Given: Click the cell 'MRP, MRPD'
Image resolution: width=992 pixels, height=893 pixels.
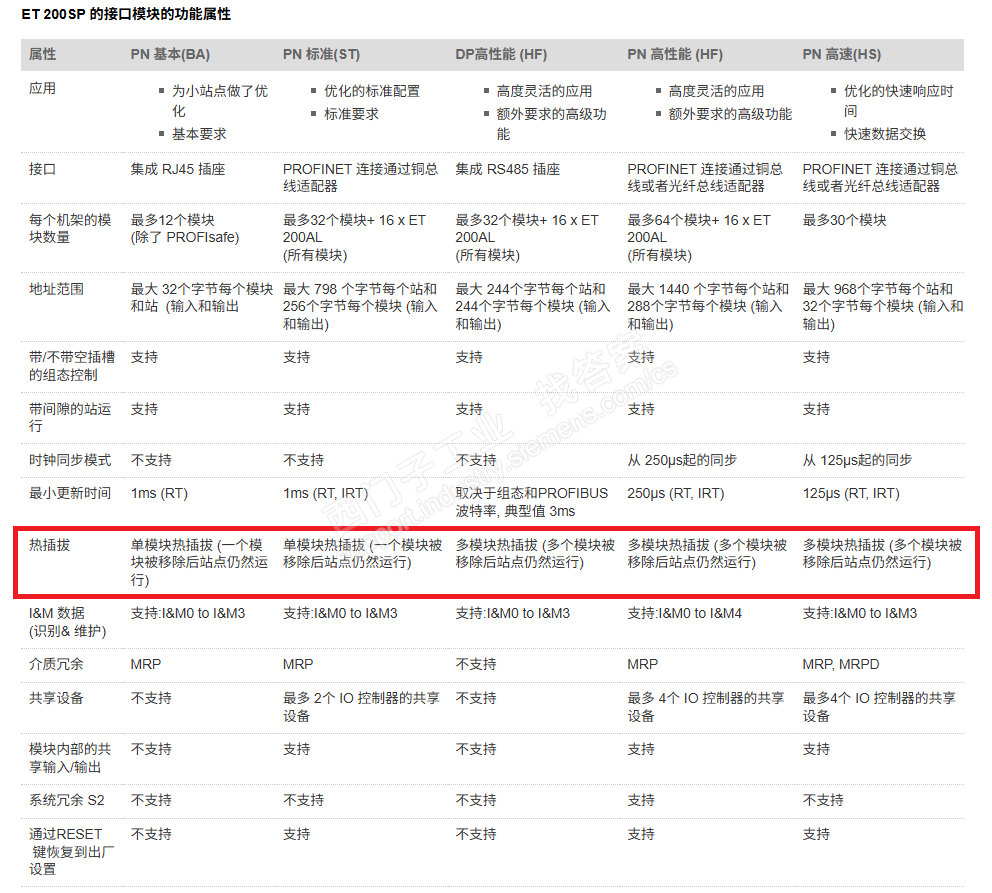Looking at the screenshot, I should click(841, 665).
